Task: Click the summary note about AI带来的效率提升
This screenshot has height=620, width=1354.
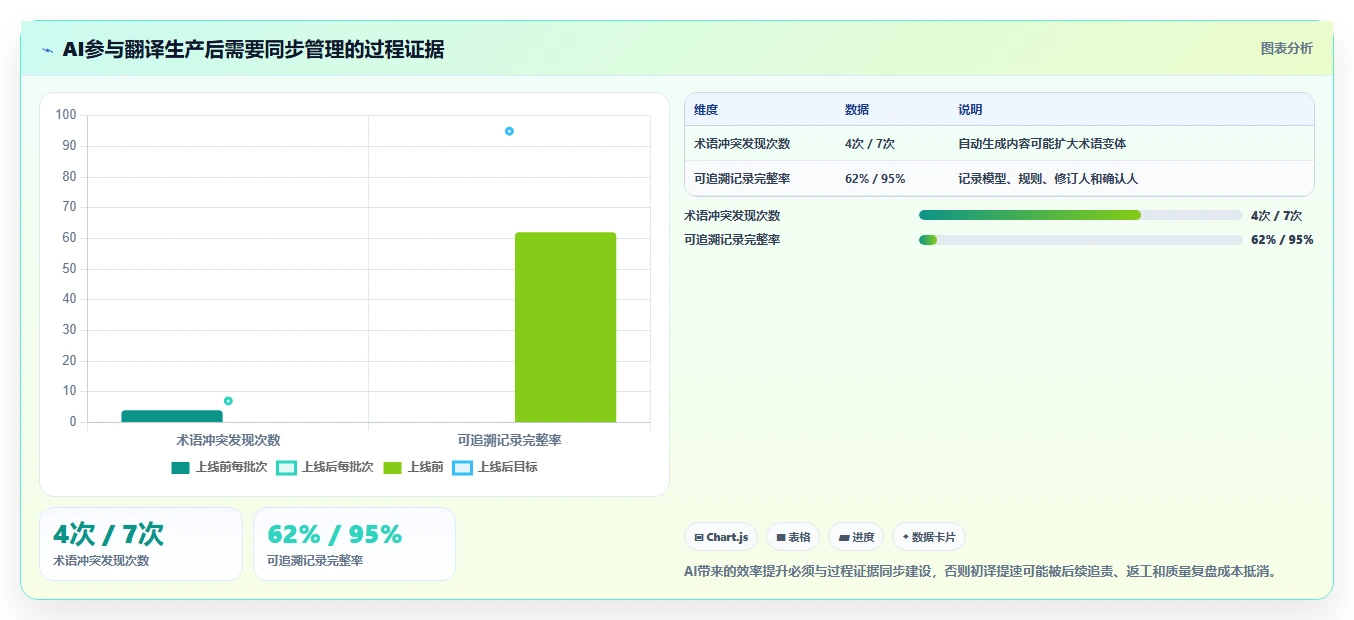Action: (980, 572)
